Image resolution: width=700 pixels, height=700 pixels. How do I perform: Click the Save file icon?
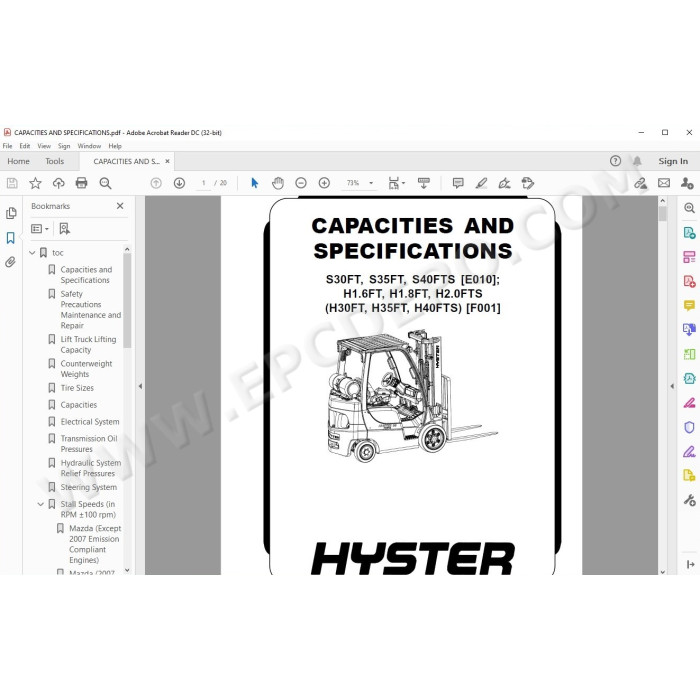[12, 183]
